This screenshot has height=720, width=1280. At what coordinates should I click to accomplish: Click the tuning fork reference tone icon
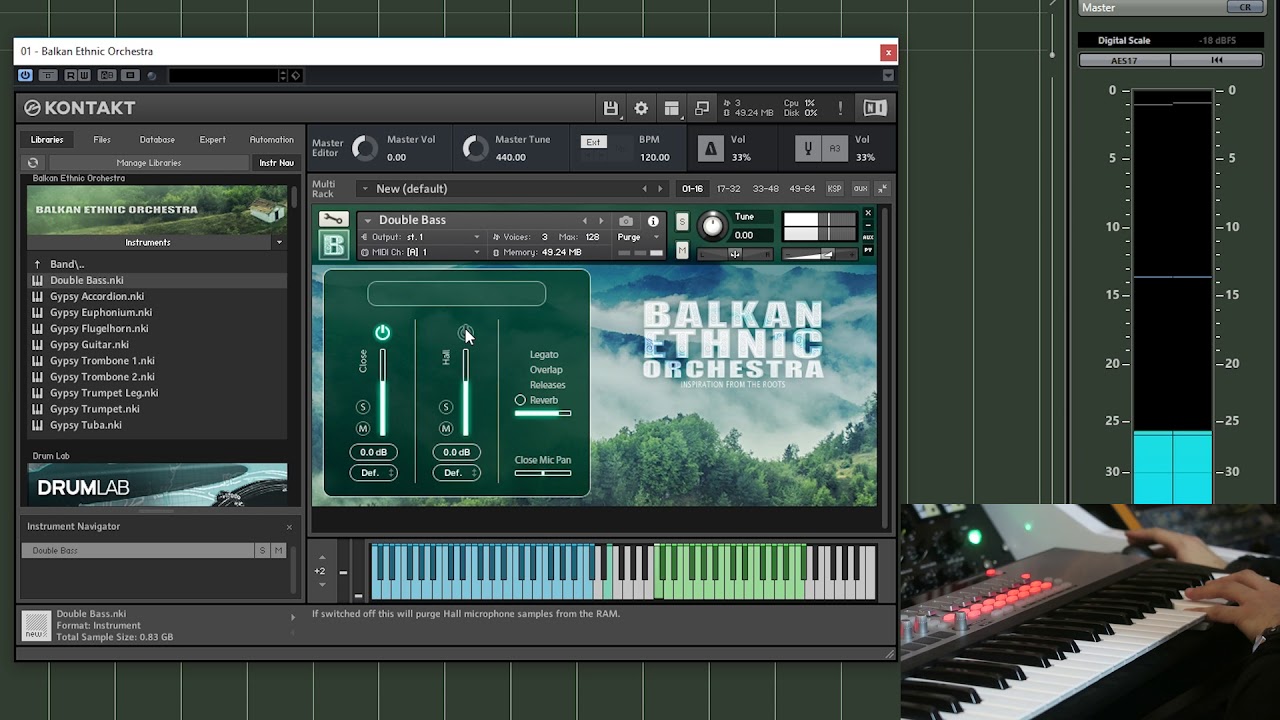click(808, 149)
